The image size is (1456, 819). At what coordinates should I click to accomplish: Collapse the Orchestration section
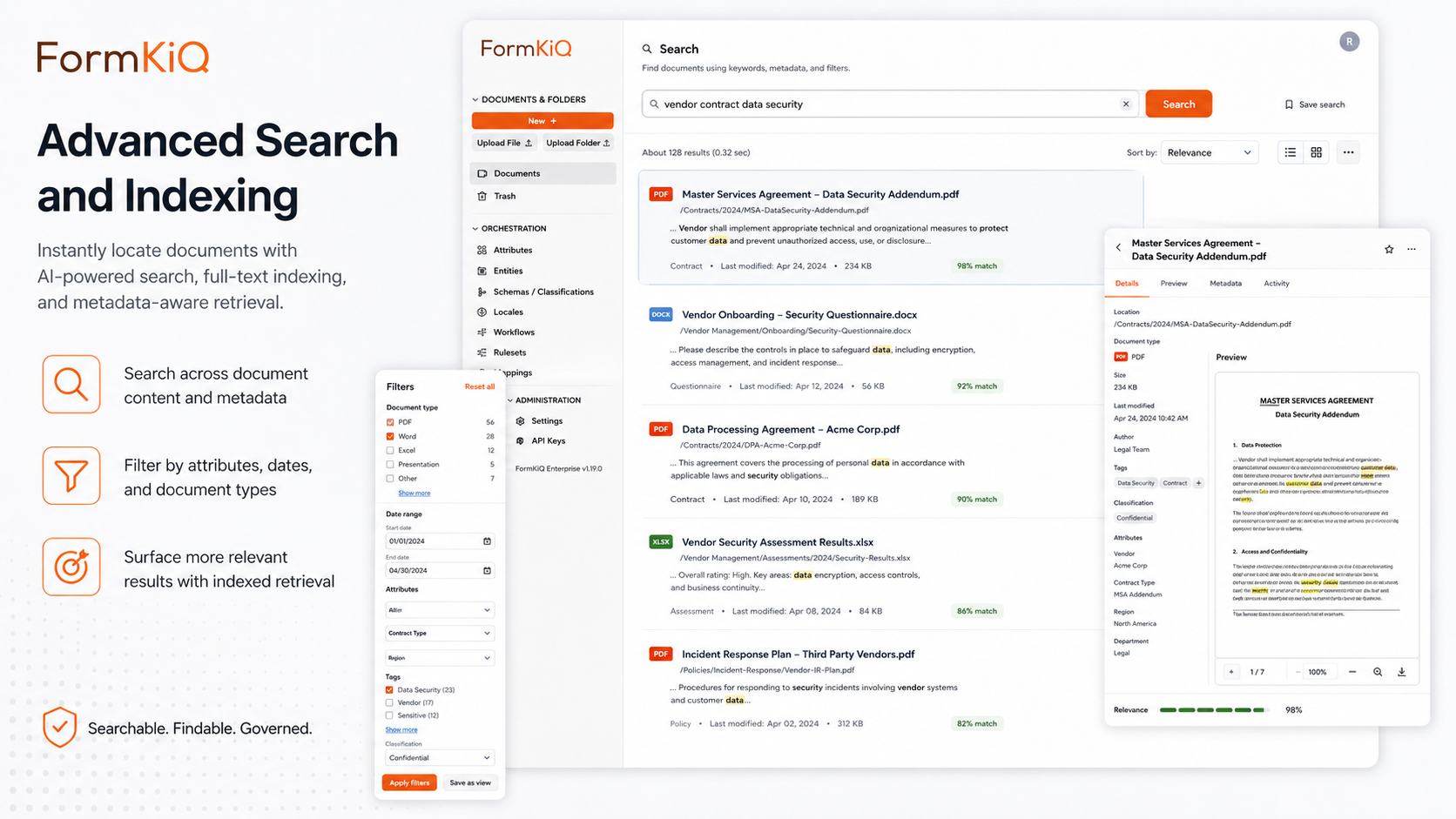pos(475,229)
